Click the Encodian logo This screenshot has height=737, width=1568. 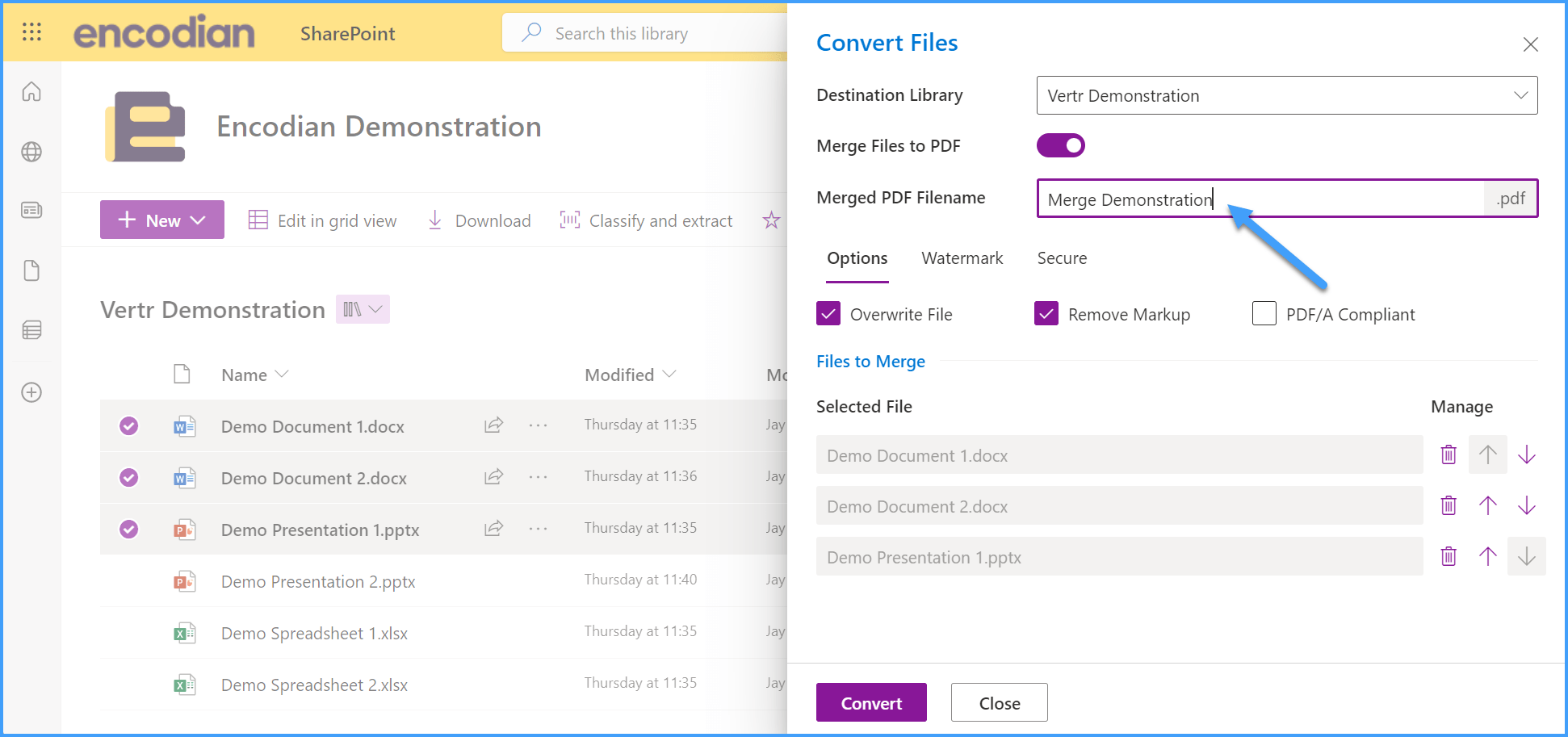point(164,32)
